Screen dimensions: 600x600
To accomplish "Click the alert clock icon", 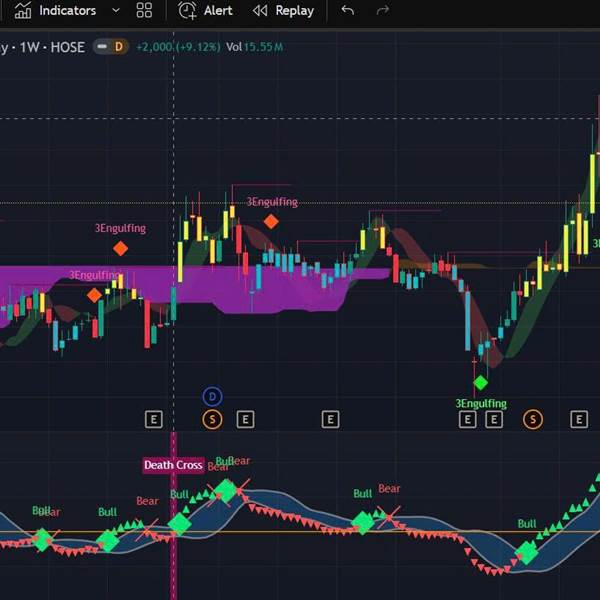I will [x=187, y=11].
